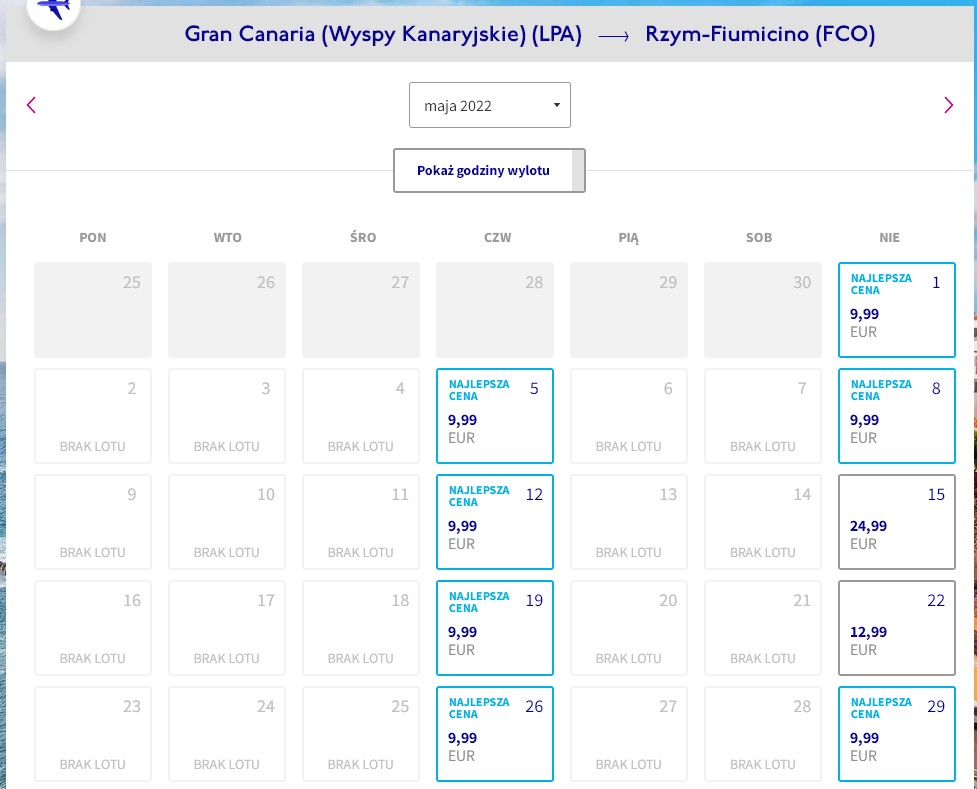Click the dropdown arrow beside maja 2022

(557, 105)
